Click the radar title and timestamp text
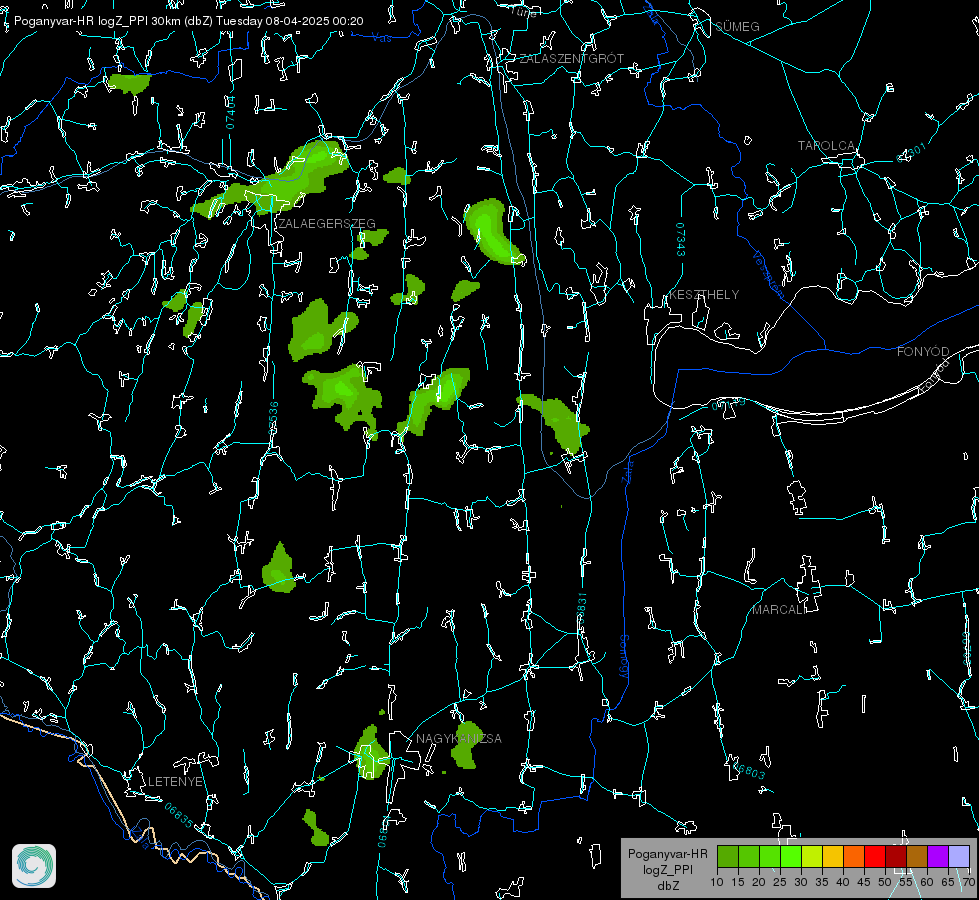979x900 pixels. 189,21
